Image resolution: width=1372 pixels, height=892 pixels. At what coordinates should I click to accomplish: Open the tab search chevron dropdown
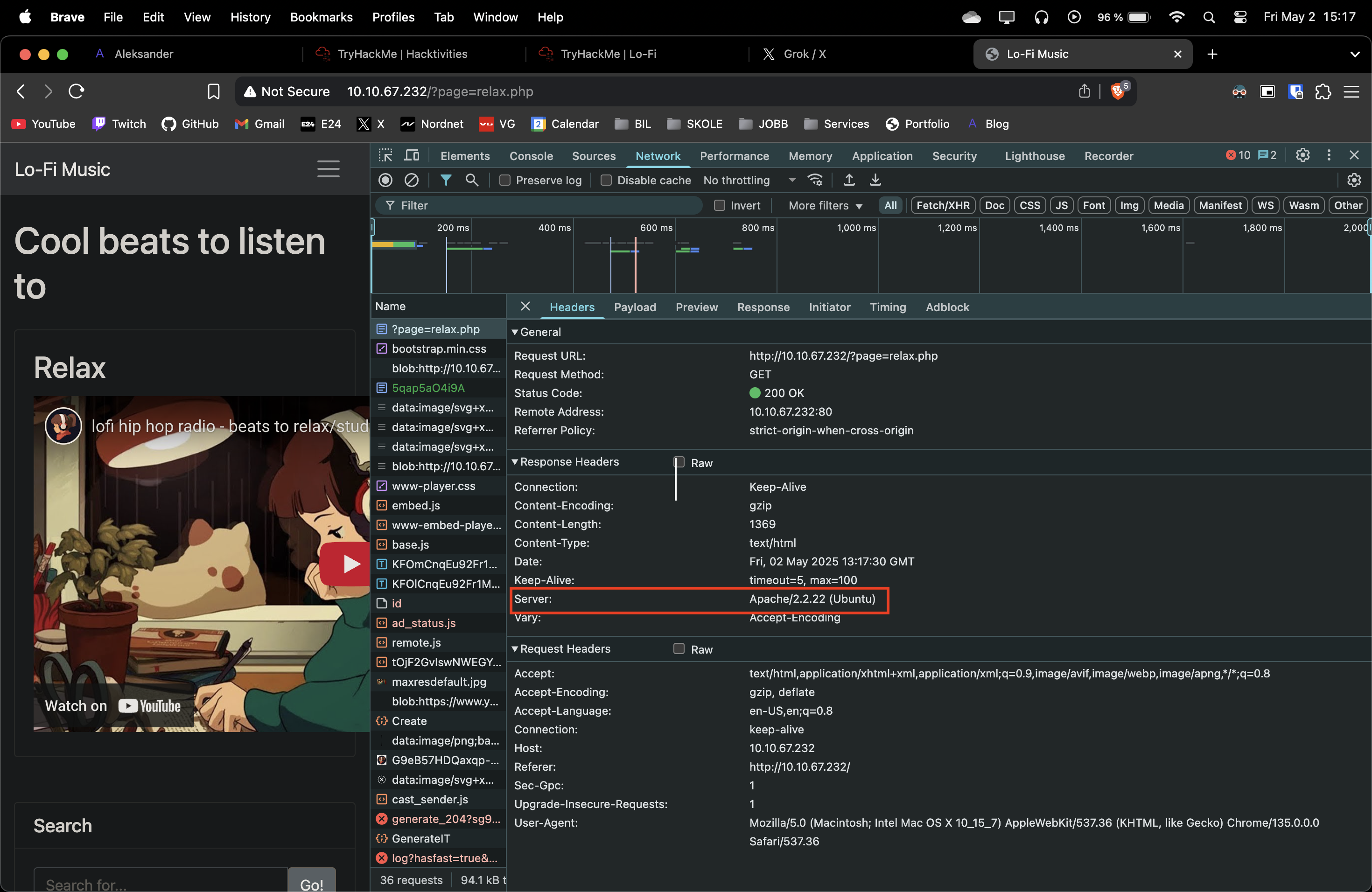pos(1355,54)
